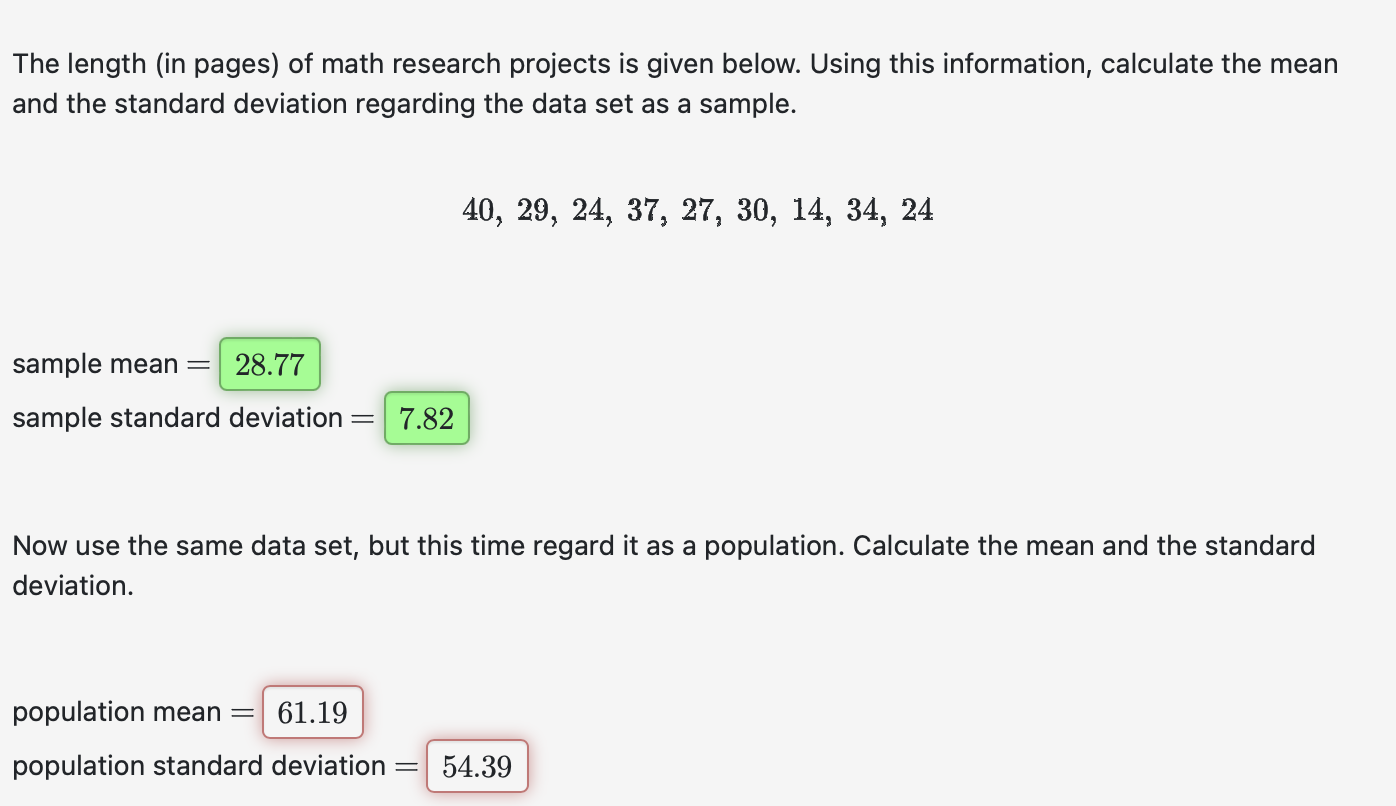Click the population mean answer box showing 61.19

[312, 712]
